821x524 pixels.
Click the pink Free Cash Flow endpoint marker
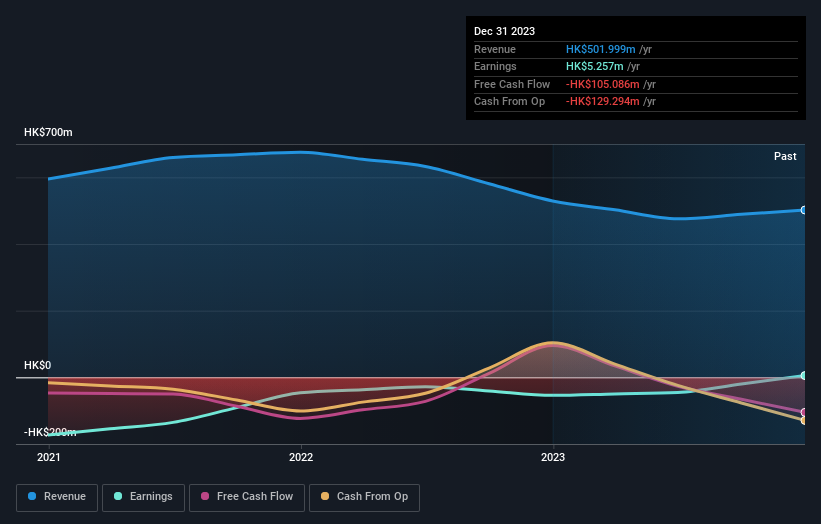click(x=804, y=412)
